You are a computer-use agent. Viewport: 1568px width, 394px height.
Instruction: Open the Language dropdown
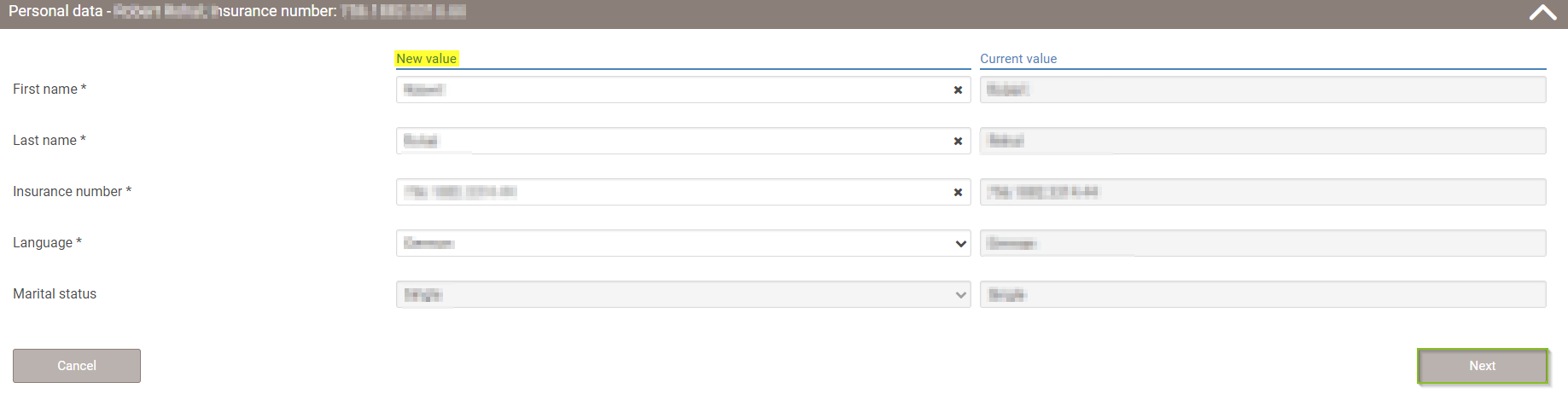[684, 243]
